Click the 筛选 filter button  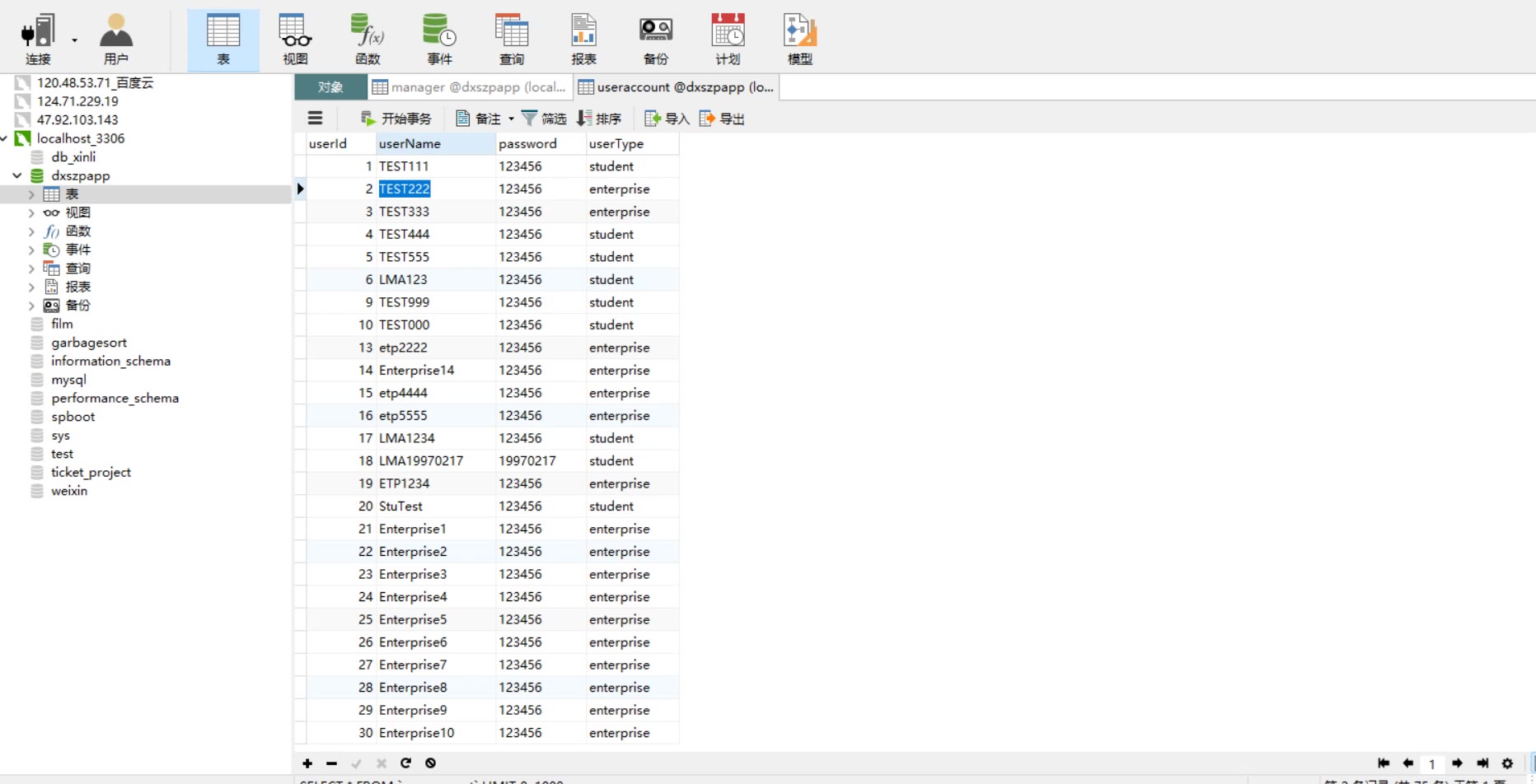[x=544, y=119]
